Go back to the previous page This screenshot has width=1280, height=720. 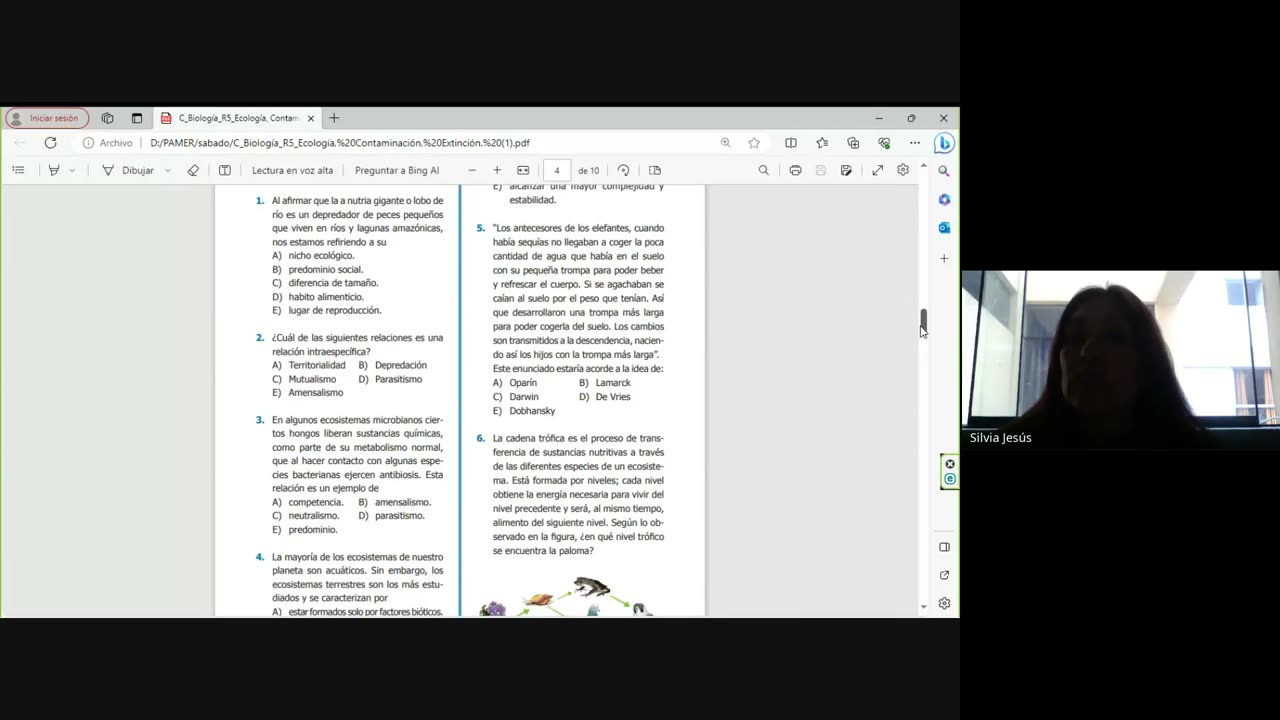coord(19,143)
